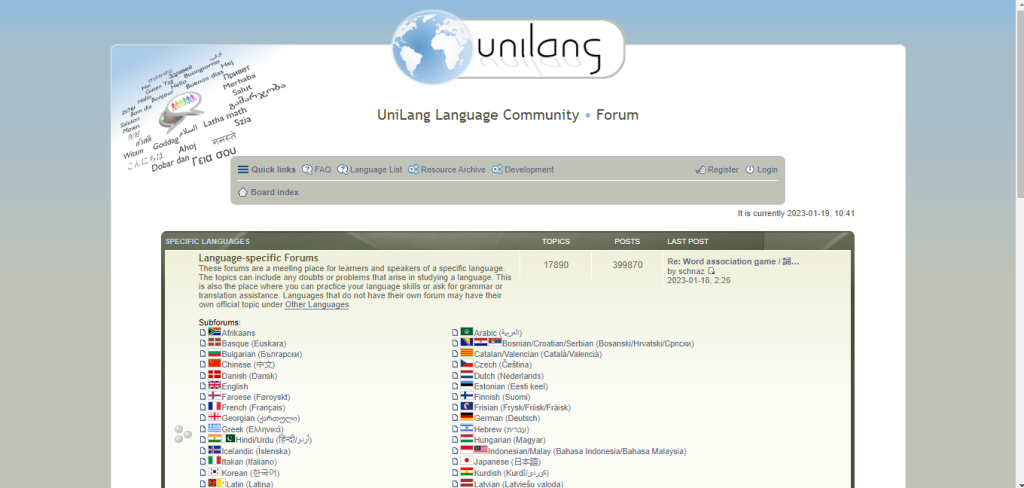
Task: Click the Dutch flag icon
Action: [x=466, y=375]
